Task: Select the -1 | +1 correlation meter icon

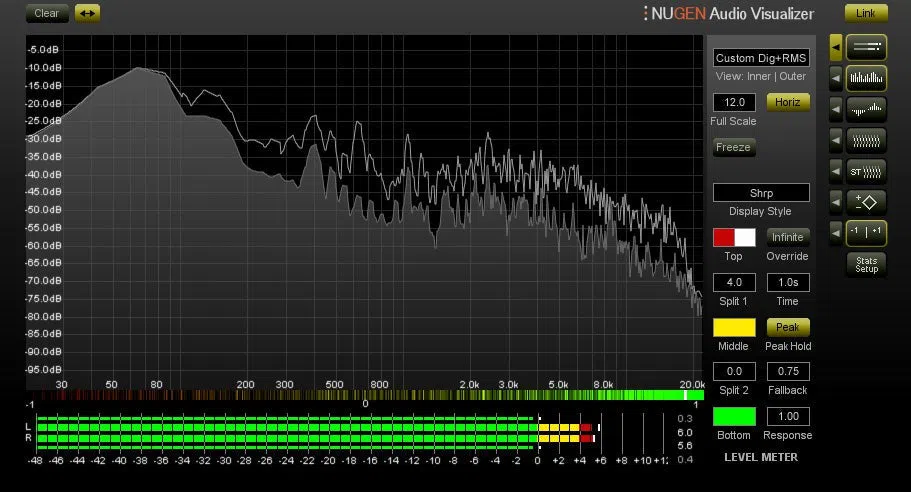Action: [x=866, y=232]
